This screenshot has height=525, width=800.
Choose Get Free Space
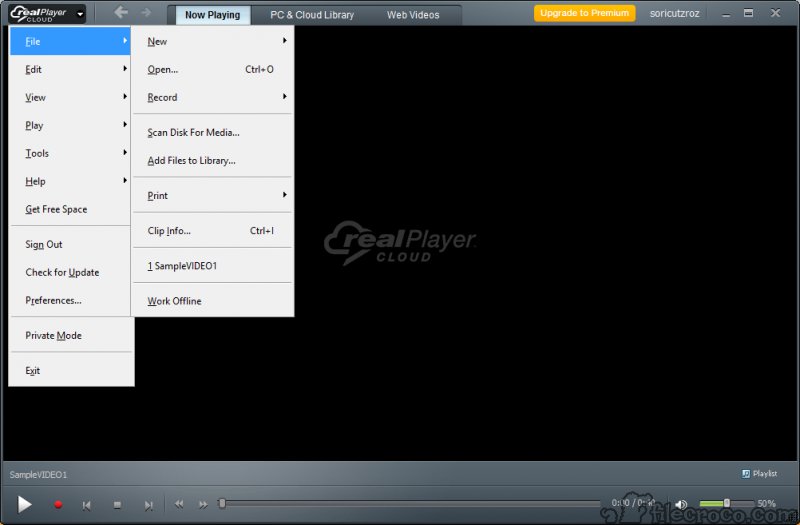tap(70, 209)
